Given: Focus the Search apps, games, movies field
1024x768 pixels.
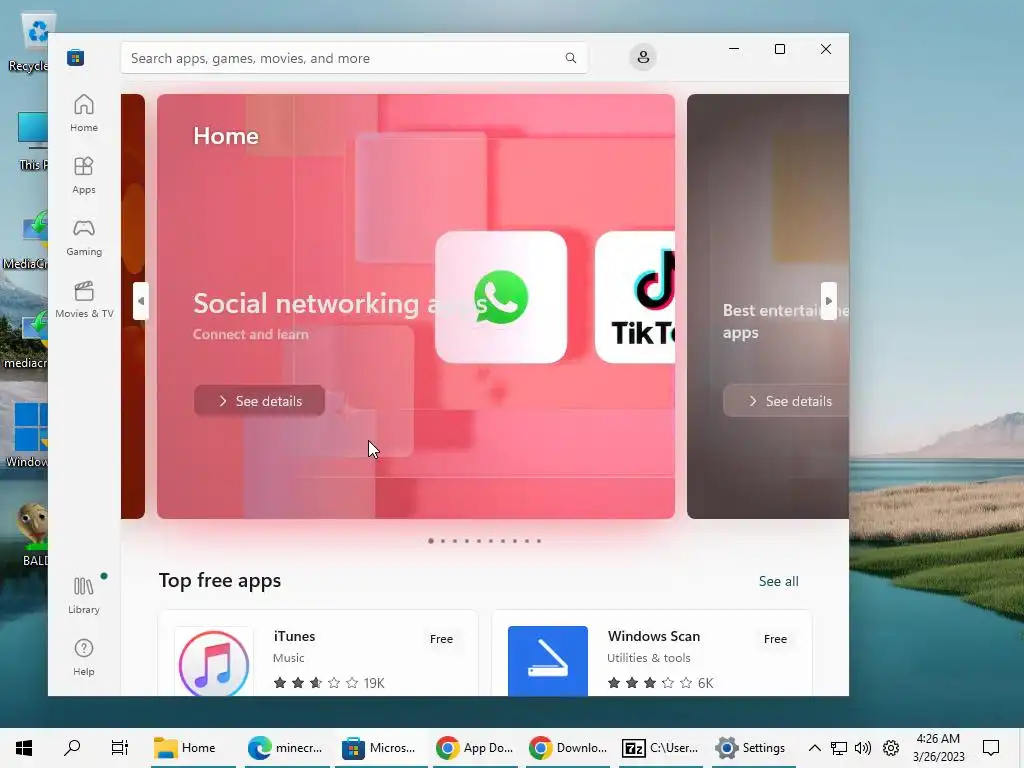Looking at the screenshot, I should pyautogui.click(x=354, y=58).
